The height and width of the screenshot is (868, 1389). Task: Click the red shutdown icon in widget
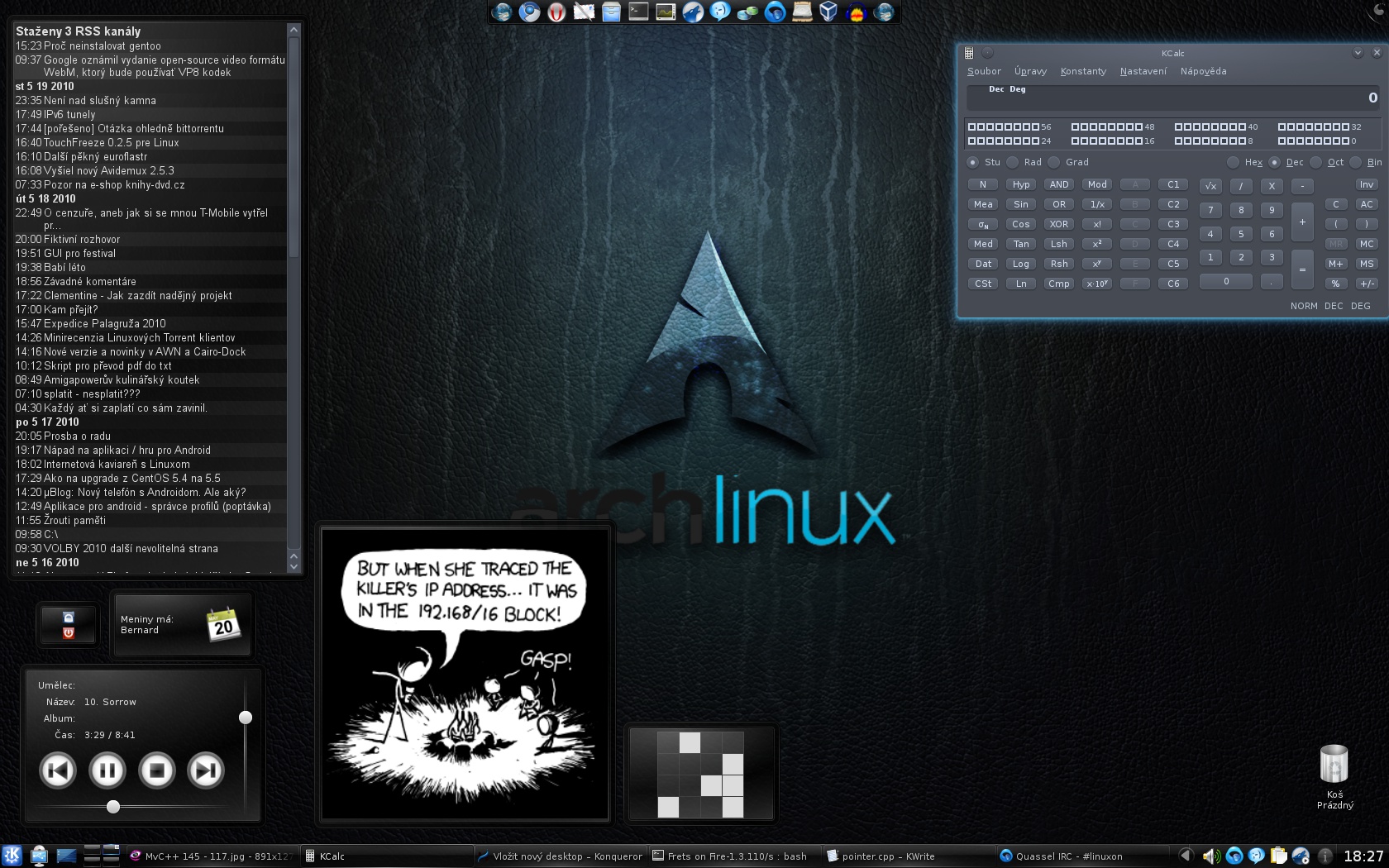[69, 632]
